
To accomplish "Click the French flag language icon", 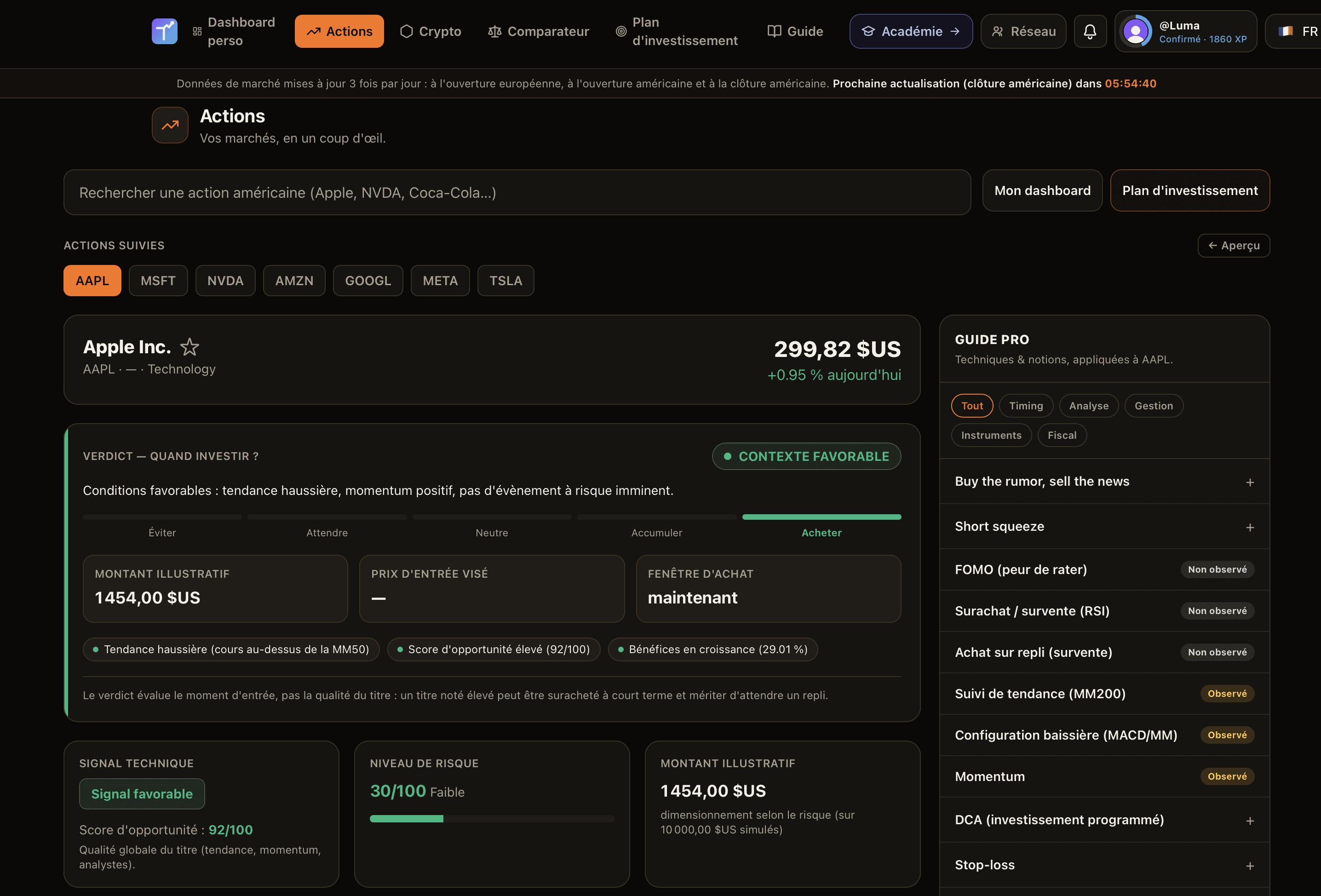I will (x=1285, y=31).
